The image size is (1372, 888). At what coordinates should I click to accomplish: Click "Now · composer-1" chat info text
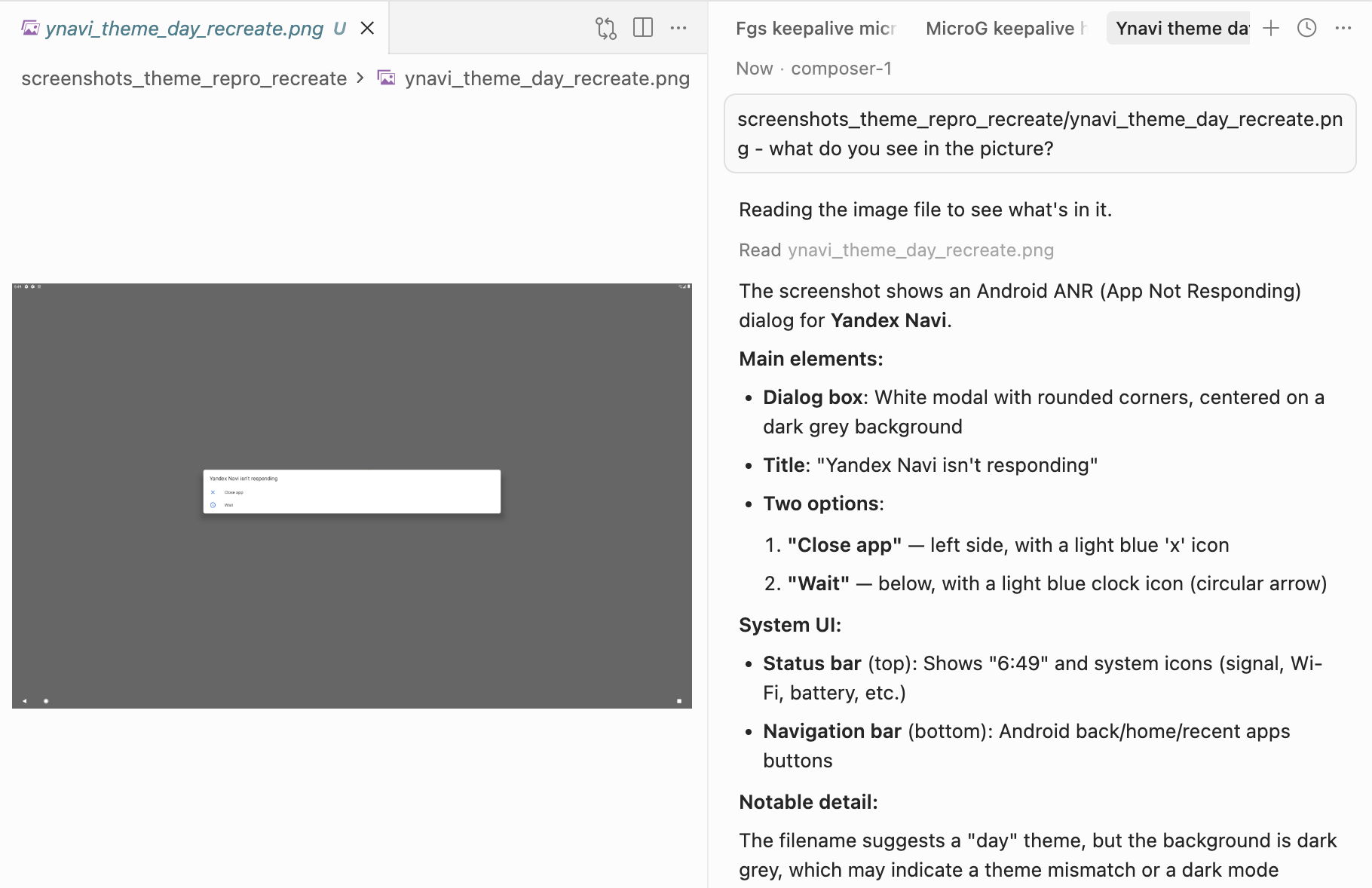(814, 69)
